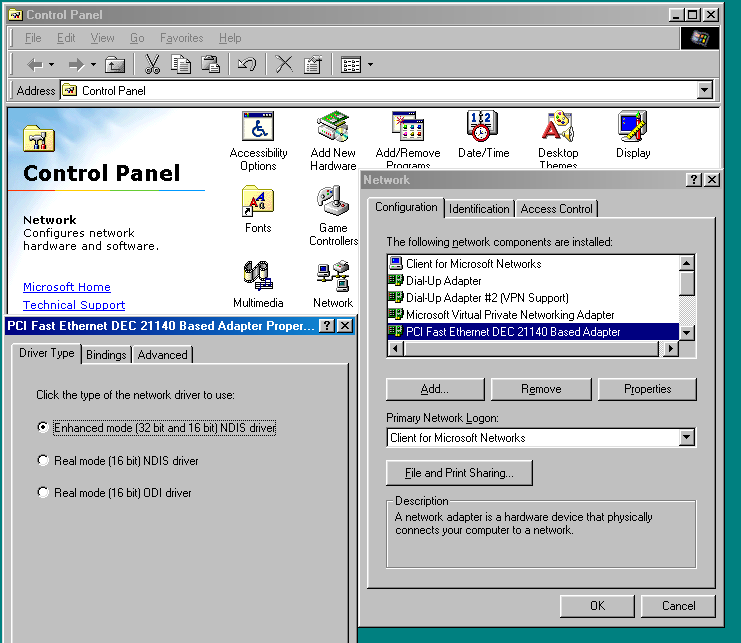Screen dimensions: 741x643
Task: Click the Paste toolbar icon
Action: click(x=210, y=65)
